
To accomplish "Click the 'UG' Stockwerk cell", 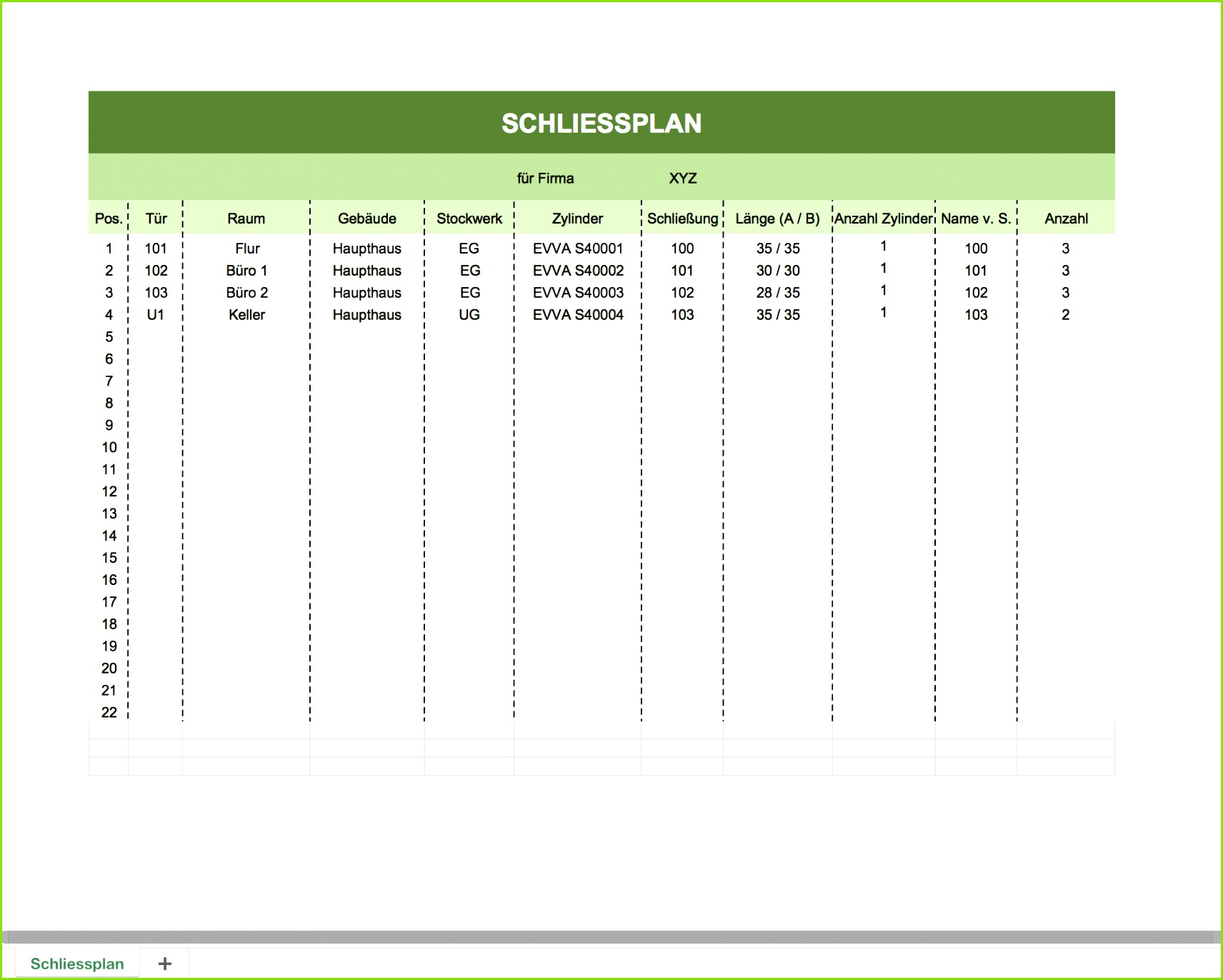I will [469, 314].
